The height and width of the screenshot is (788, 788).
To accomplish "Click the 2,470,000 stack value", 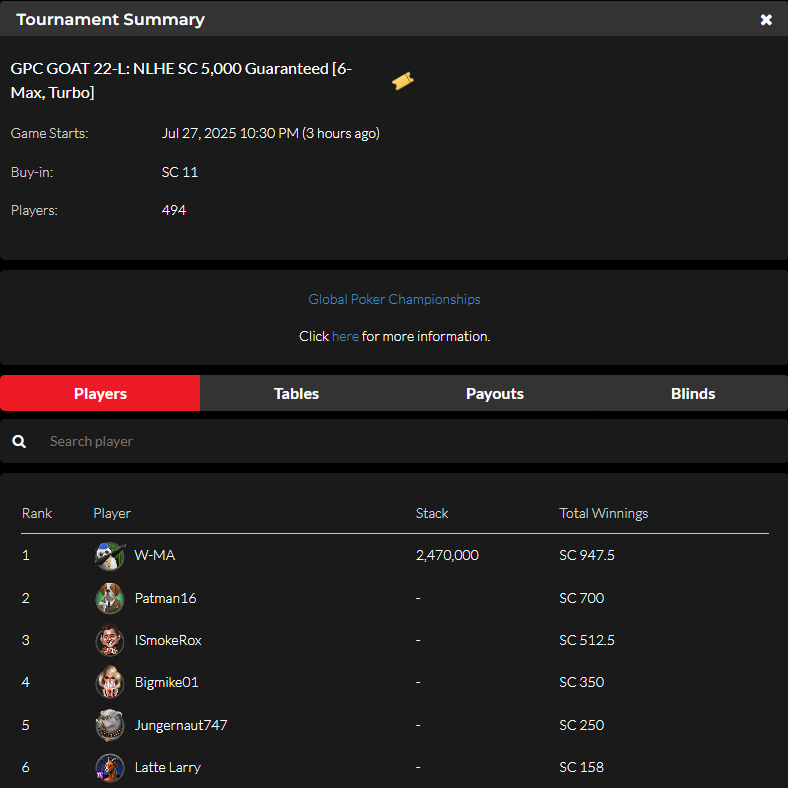I will pos(447,555).
